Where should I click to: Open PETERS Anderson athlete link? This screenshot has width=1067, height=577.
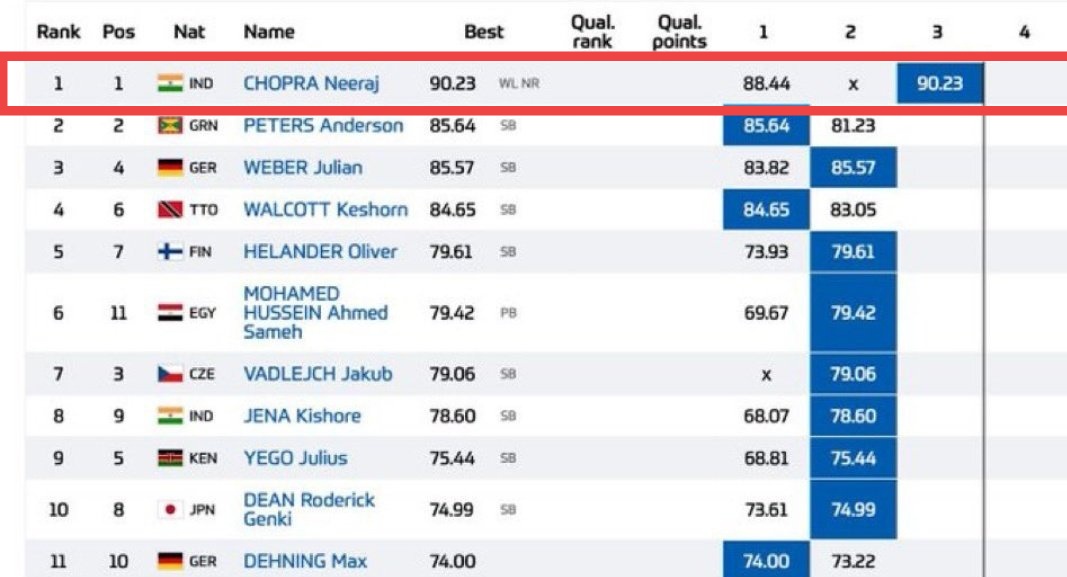click(323, 126)
